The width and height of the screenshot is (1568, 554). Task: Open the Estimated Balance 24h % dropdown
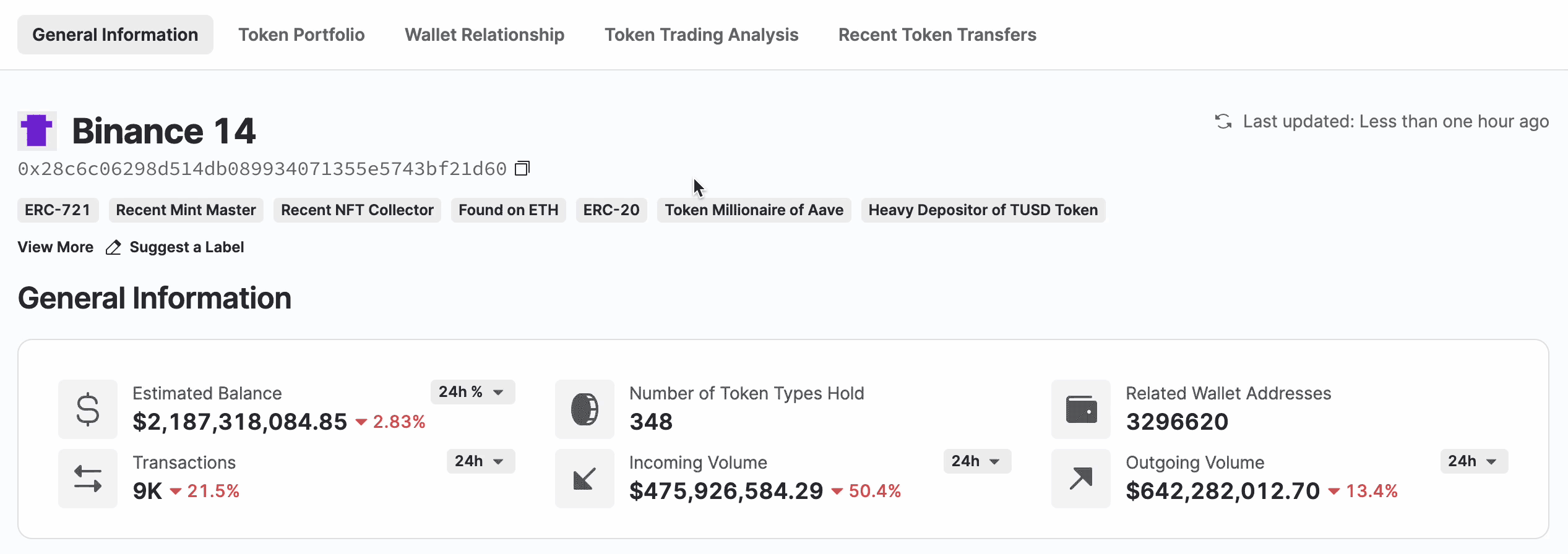coord(473,392)
